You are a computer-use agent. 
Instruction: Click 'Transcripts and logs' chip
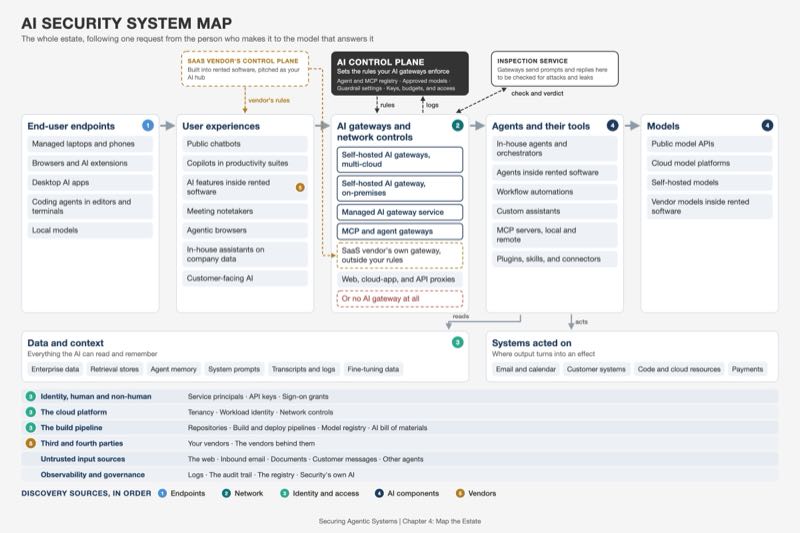tap(304, 369)
